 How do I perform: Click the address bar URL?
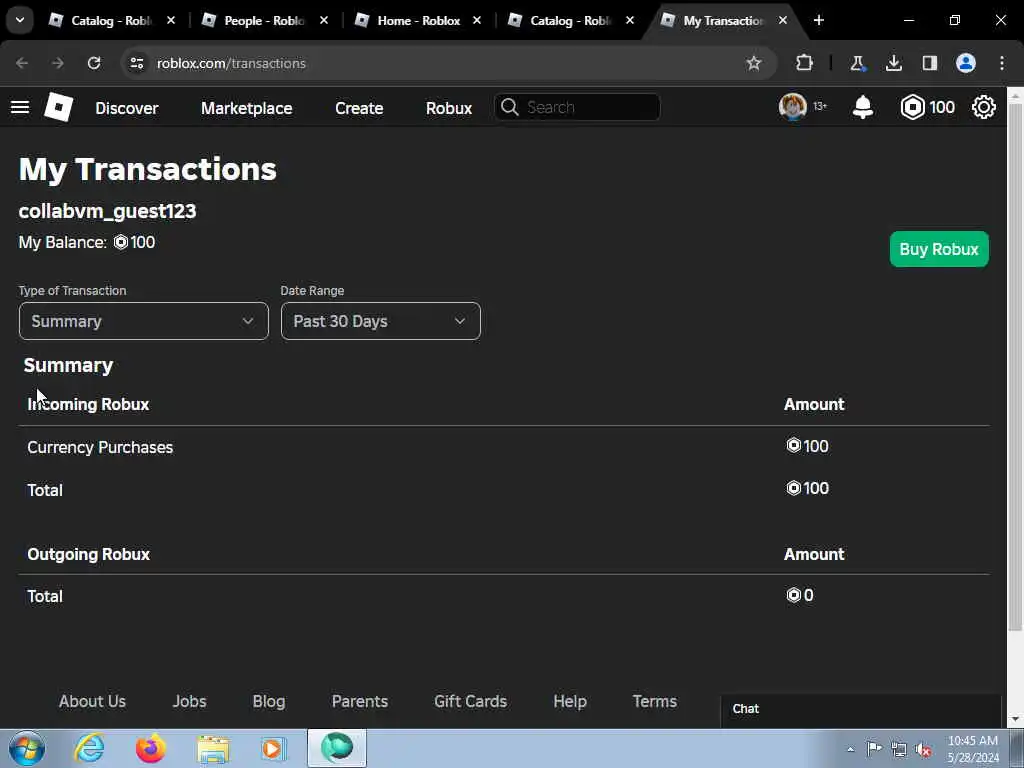click(231, 63)
